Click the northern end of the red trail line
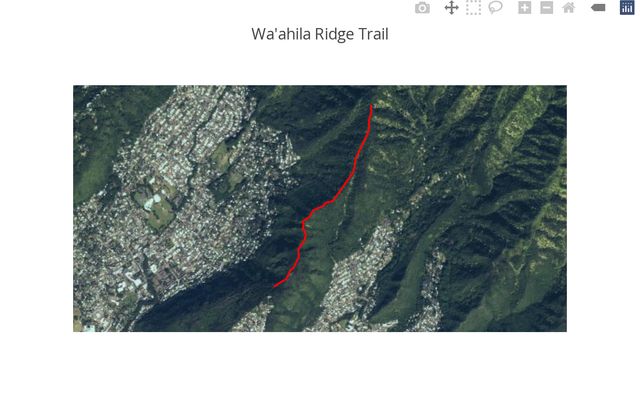This screenshot has width=640, height=400. point(371,106)
